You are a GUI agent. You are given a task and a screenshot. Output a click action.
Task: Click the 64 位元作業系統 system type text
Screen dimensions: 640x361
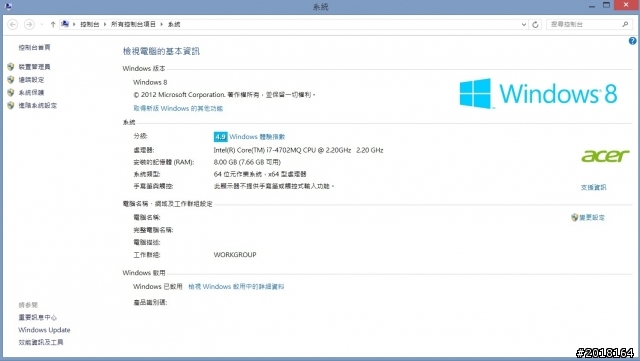tap(260, 174)
